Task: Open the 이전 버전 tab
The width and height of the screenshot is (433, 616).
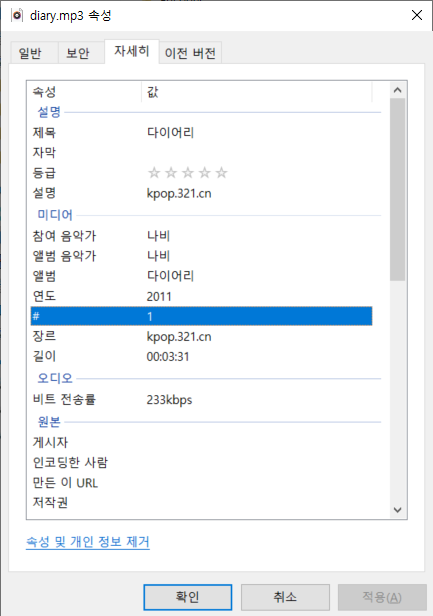Action: (x=191, y=53)
